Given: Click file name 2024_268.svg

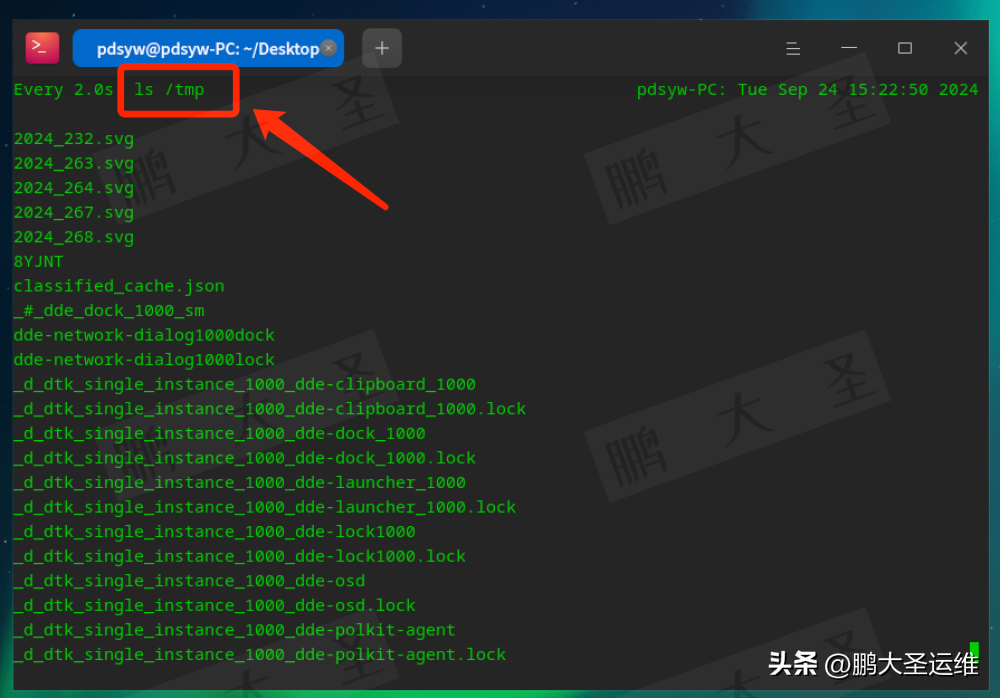Looking at the screenshot, I should click(74, 237).
